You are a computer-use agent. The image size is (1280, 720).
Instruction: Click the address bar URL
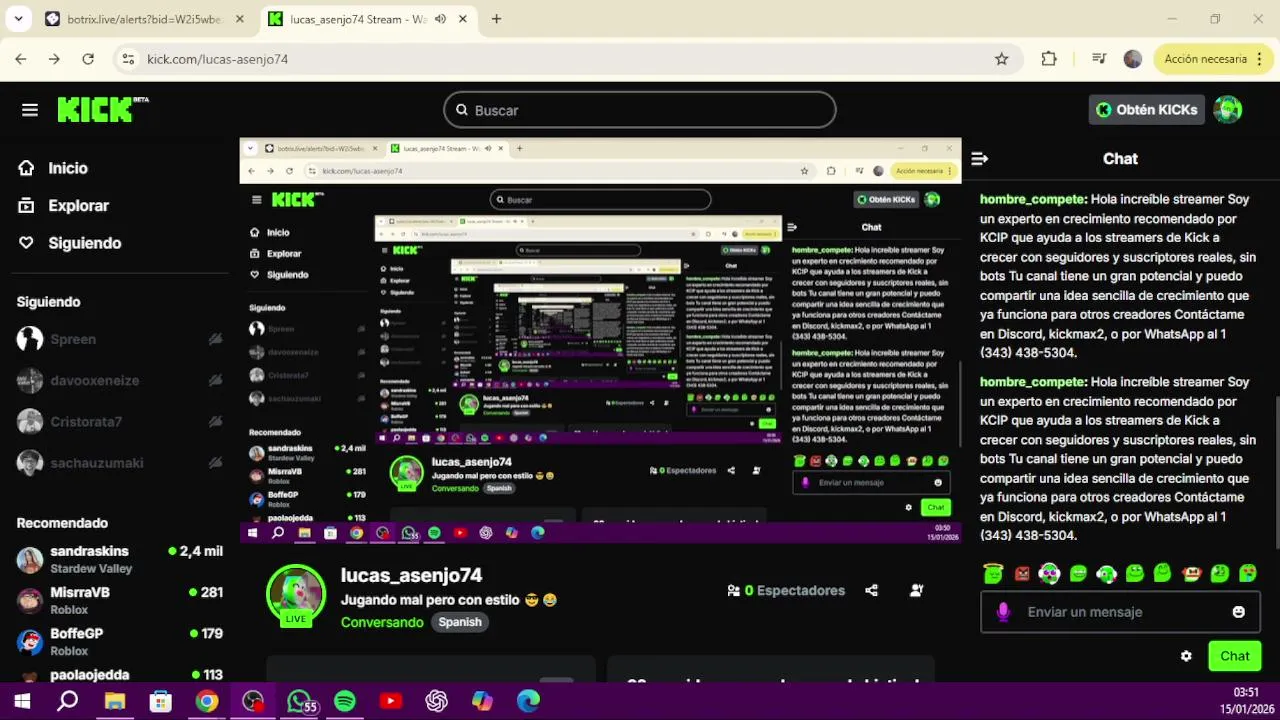click(217, 59)
